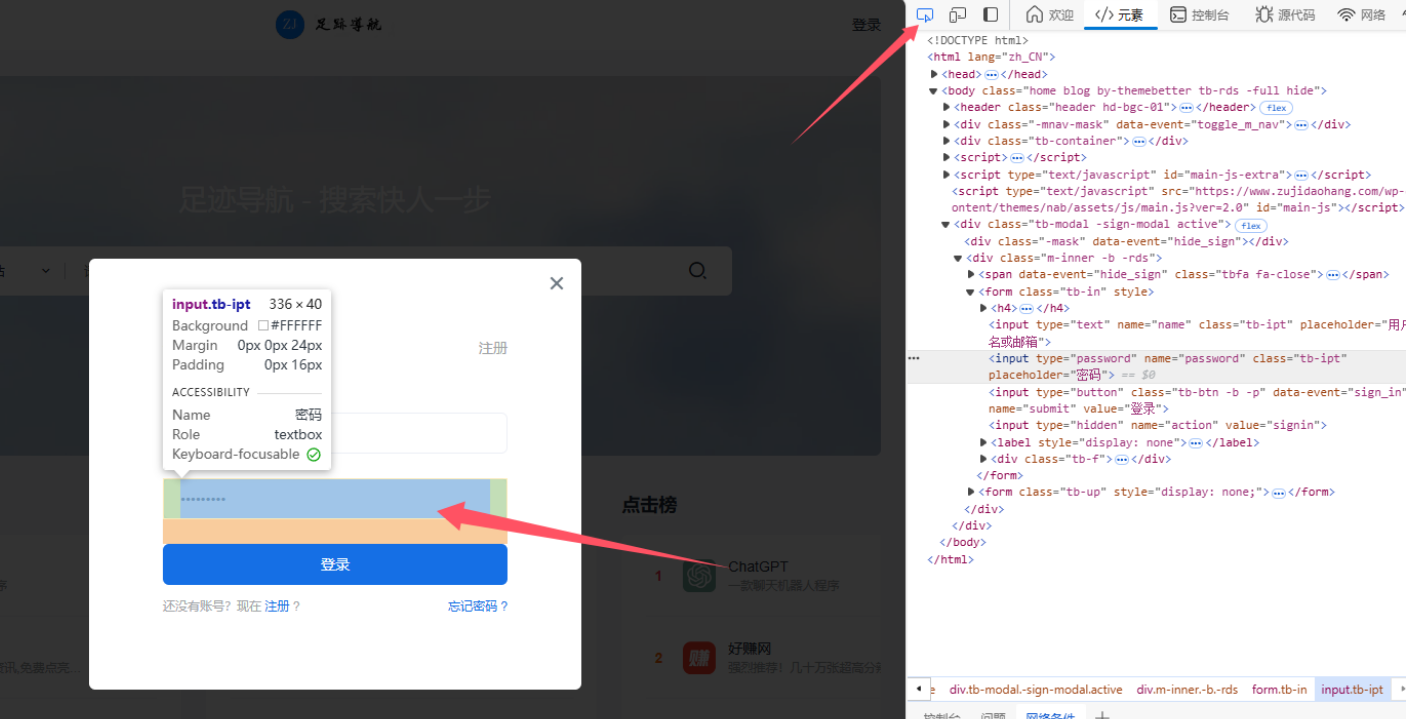Image resolution: width=1406 pixels, height=719 pixels.
Task: Open the ellipsis in the hidden label element
Action: [1196, 443]
